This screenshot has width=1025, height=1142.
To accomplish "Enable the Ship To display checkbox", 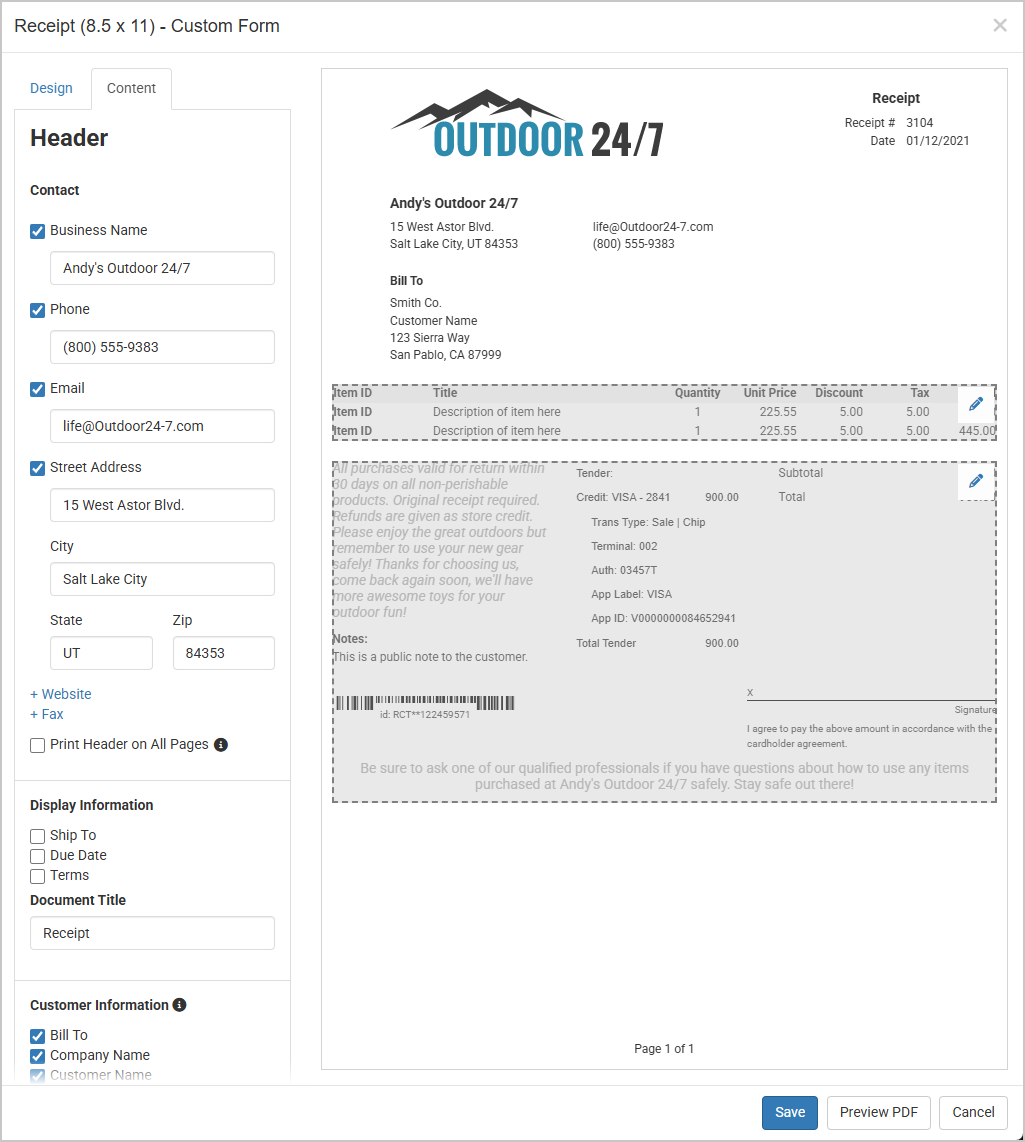I will coord(37,835).
